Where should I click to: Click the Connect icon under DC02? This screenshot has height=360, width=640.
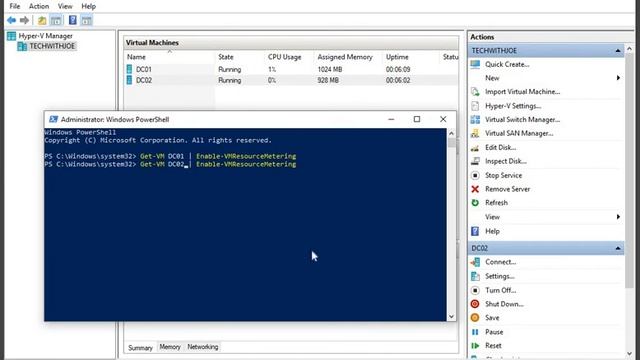click(x=475, y=262)
